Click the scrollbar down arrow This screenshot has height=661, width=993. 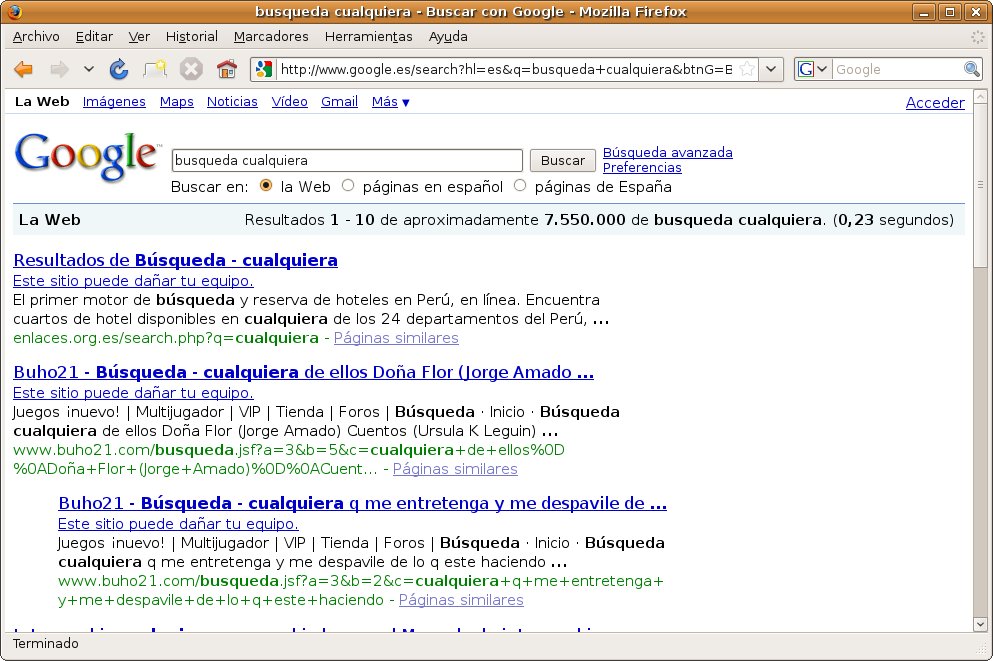click(980, 624)
